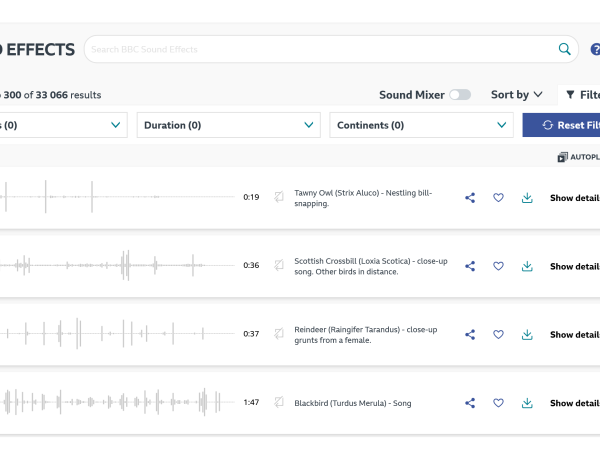Click the Search BBC Sound Effects field
This screenshot has height=450, width=600.
pyautogui.click(x=320, y=49)
